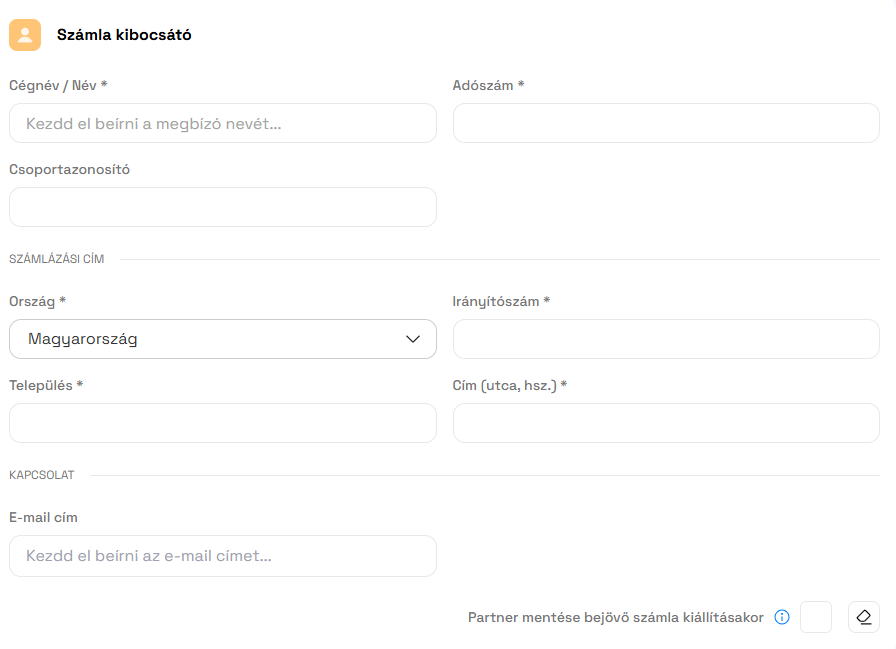Click the eraser clear-form button
The height and width of the screenshot is (649, 896).
tap(864, 617)
